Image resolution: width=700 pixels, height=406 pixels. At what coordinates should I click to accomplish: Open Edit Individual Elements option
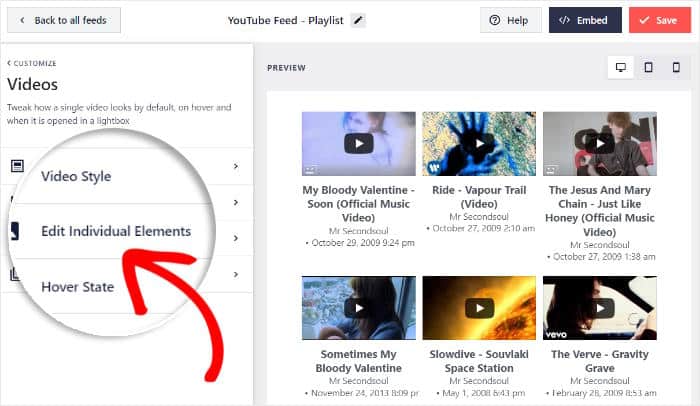pos(116,231)
